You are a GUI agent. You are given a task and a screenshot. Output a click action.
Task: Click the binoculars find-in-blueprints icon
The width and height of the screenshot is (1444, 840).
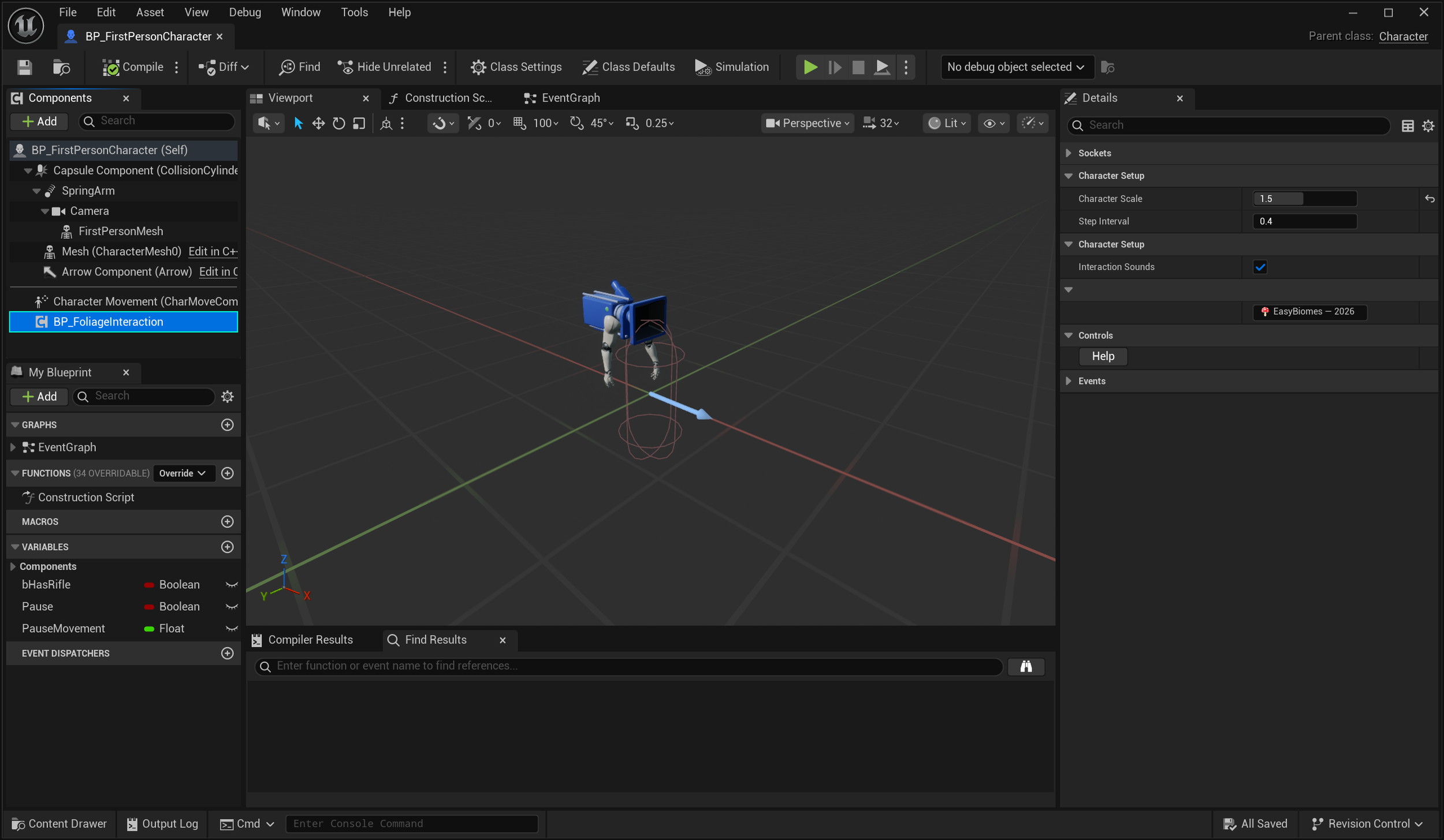tap(1025, 666)
